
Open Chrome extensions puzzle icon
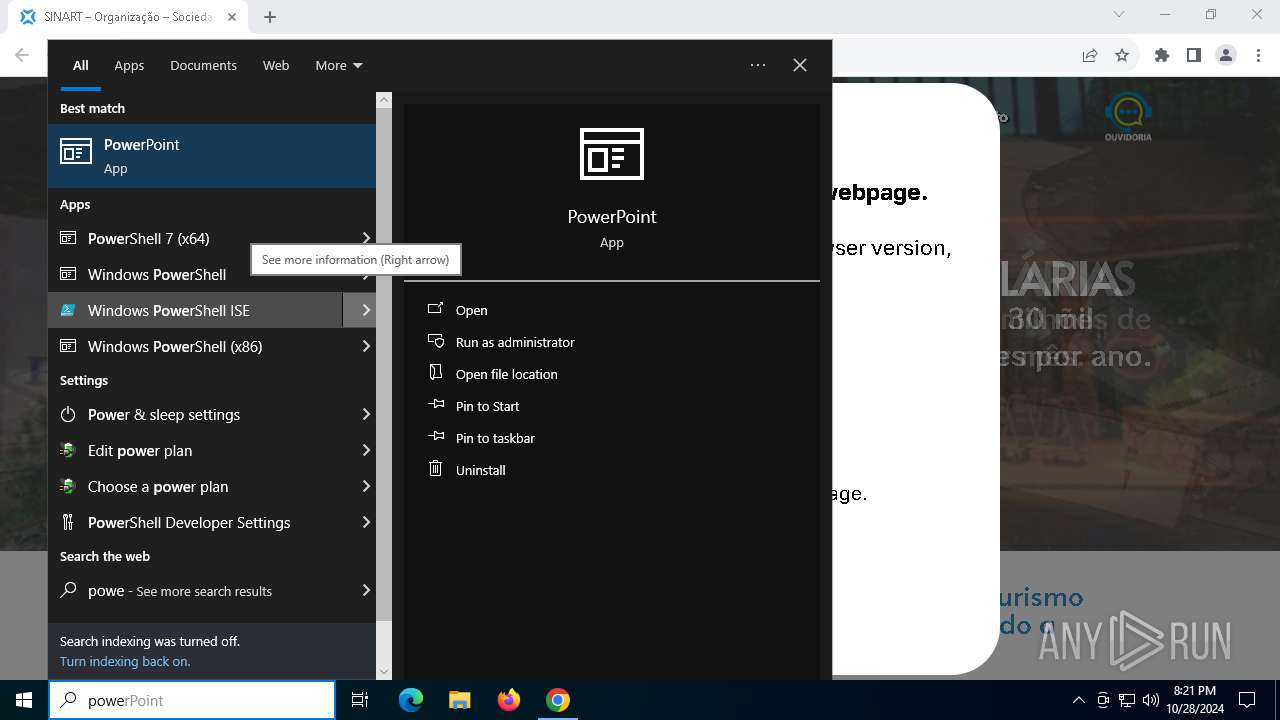1162,55
